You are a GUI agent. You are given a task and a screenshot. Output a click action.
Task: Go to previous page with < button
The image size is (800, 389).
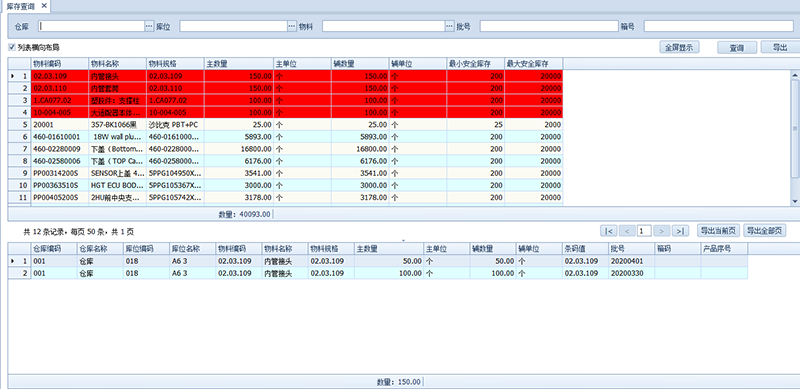pos(628,231)
